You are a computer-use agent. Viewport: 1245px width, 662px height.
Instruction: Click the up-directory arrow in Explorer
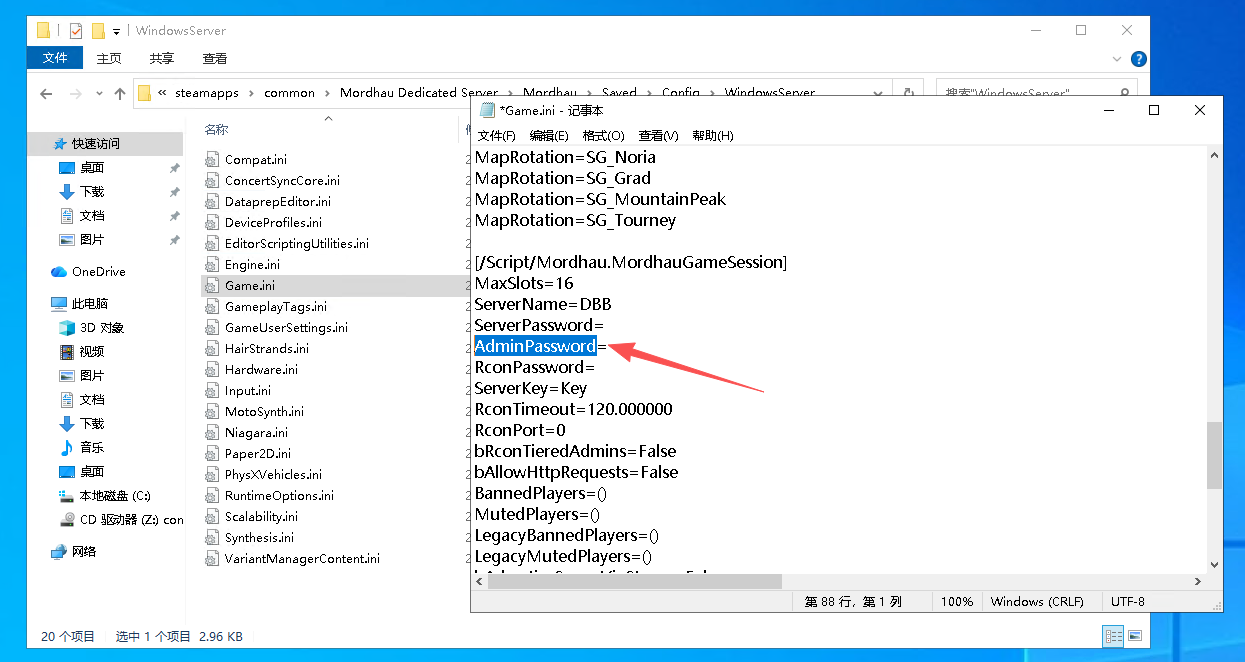click(120, 93)
